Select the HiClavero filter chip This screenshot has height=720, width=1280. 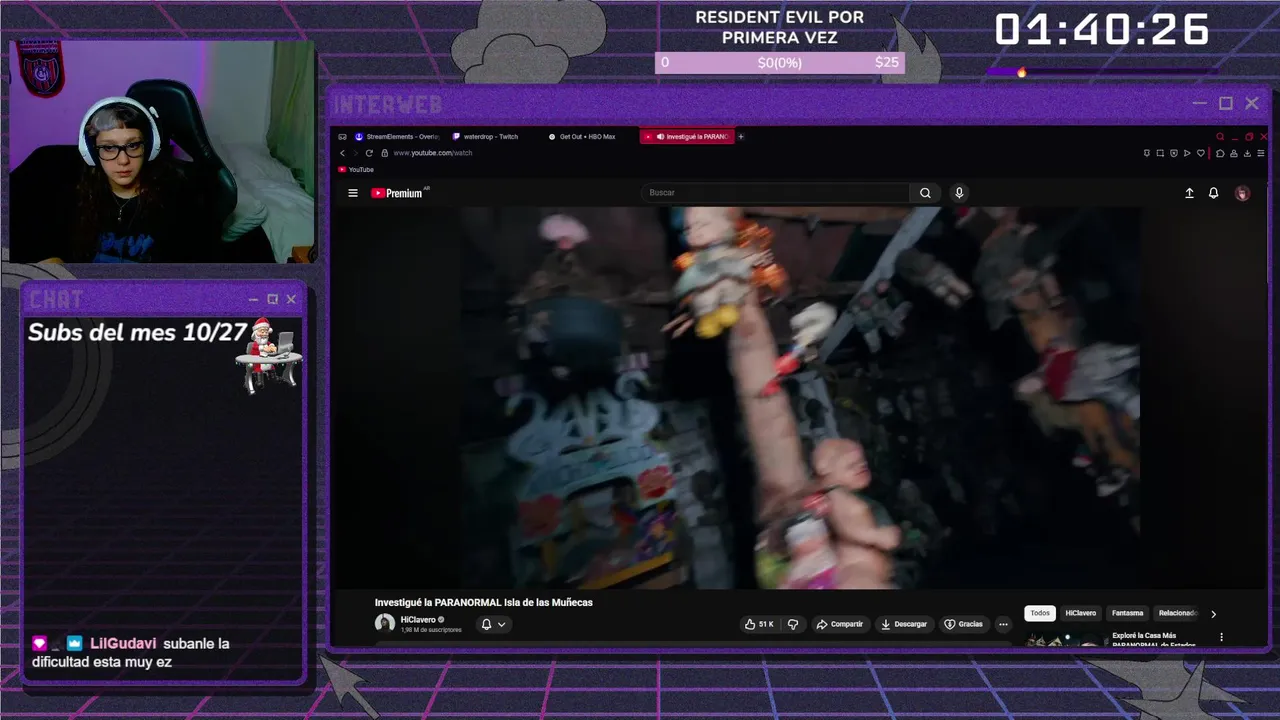pos(1081,613)
